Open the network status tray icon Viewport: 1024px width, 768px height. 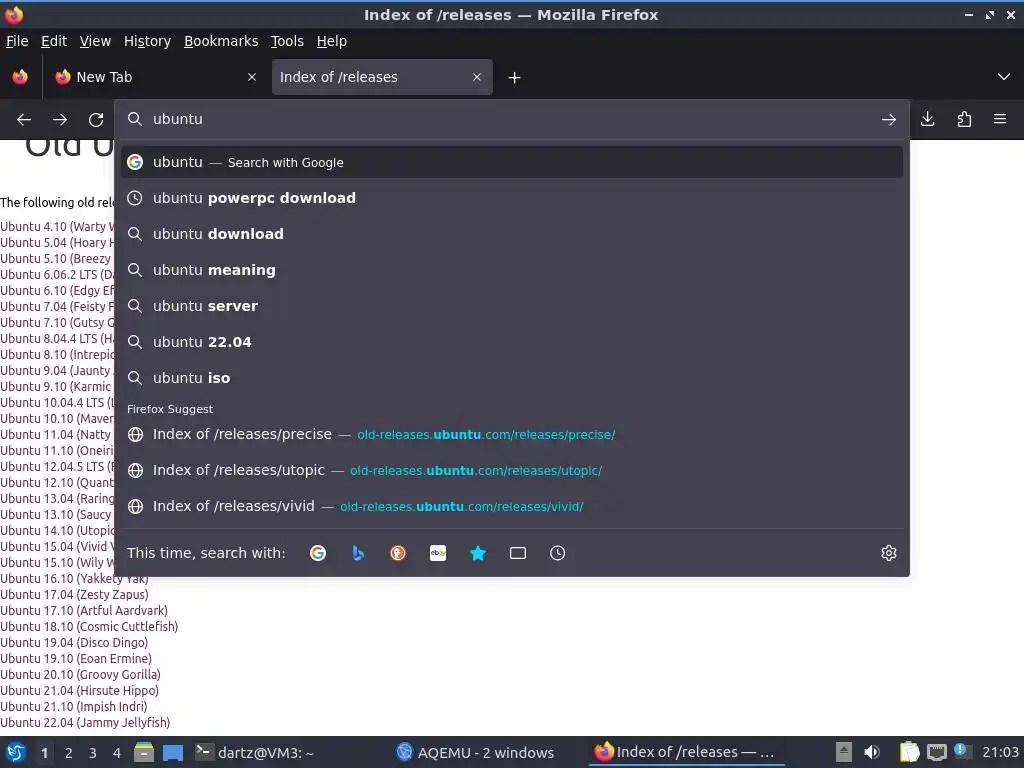[x=936, y=752]
